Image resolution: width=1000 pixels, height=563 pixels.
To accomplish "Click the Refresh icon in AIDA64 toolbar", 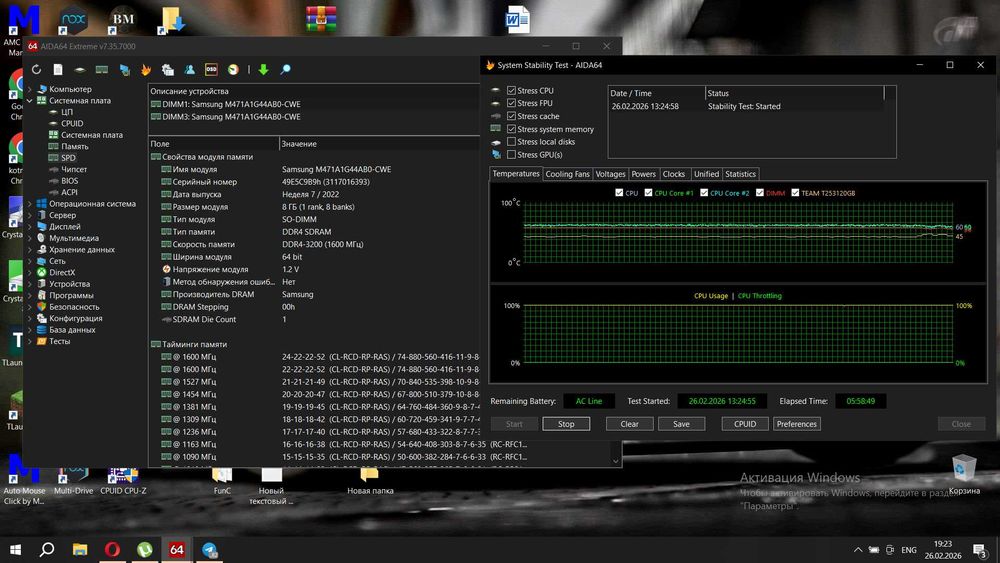I will [x=36, y=69].
